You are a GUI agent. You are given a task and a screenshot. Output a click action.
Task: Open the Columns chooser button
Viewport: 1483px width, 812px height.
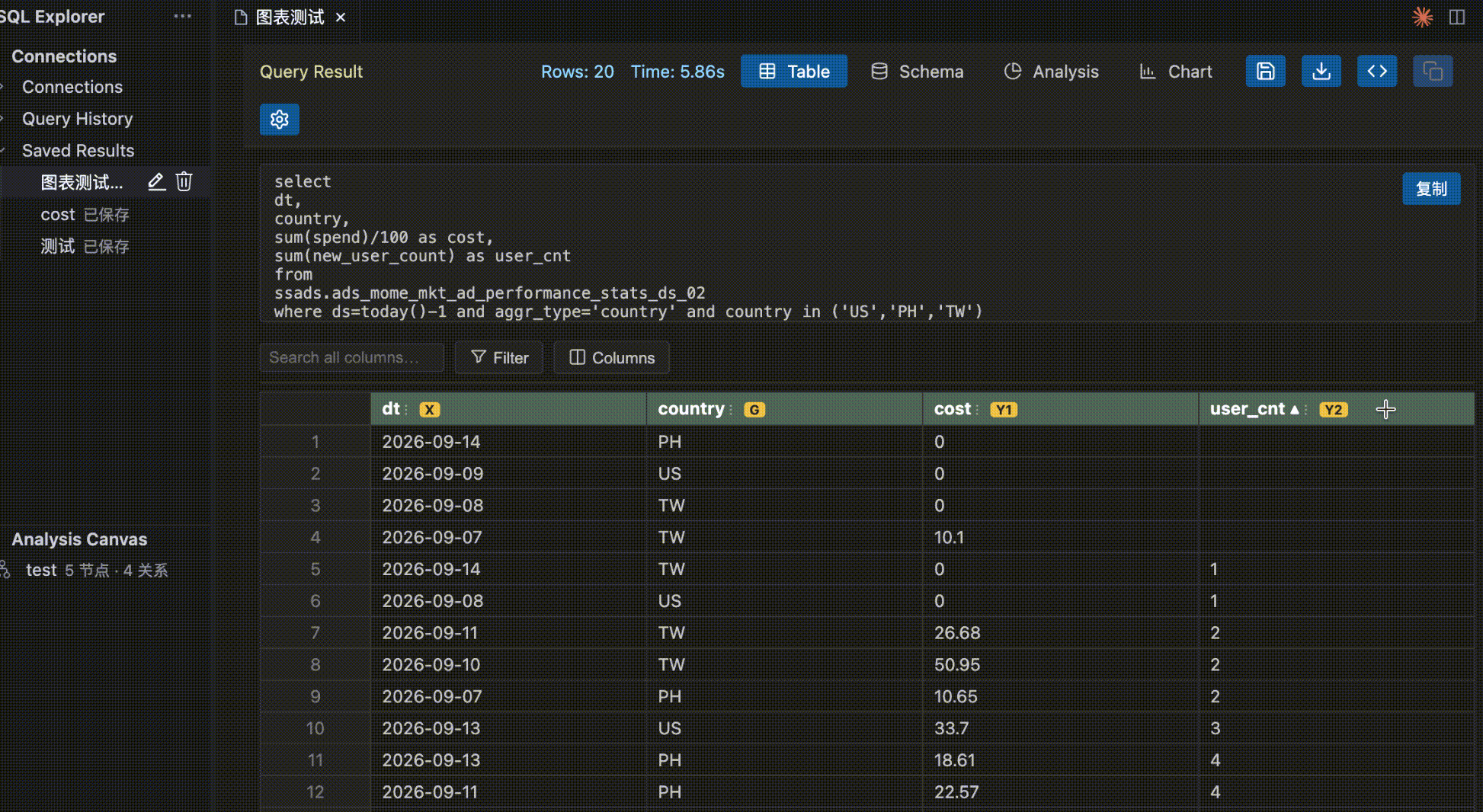point(612,358)
